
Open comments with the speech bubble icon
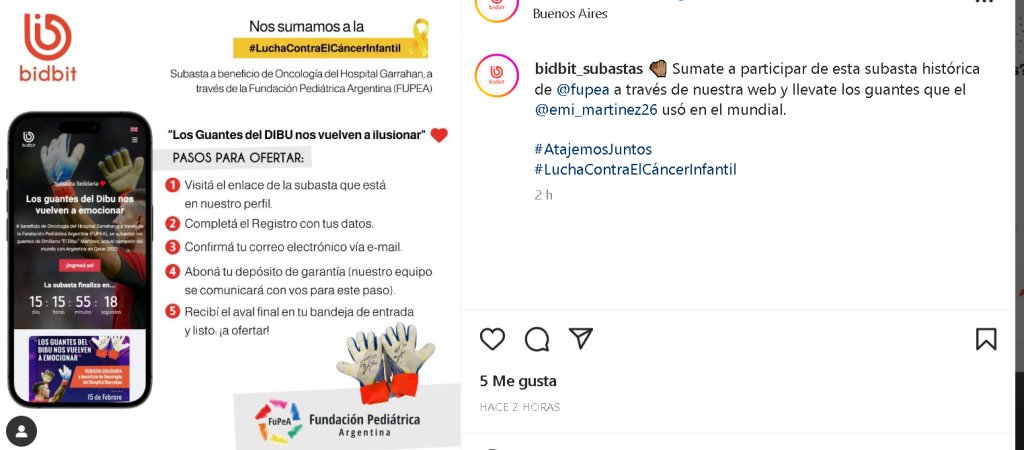[x=537, y=339]
